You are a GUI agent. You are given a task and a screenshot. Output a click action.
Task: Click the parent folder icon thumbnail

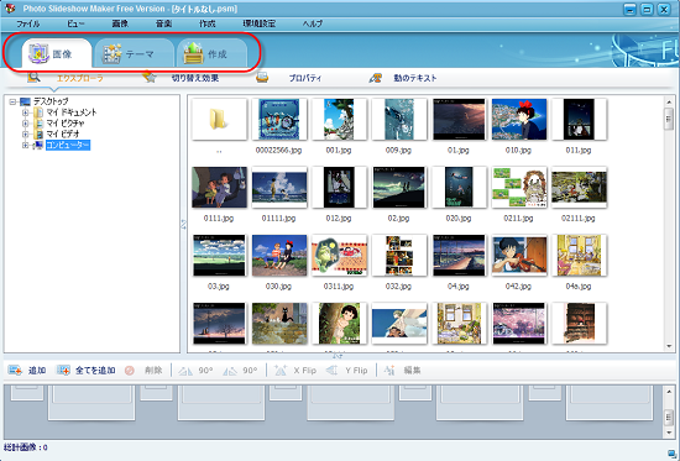pyautogui.click(x=219, y=119)
